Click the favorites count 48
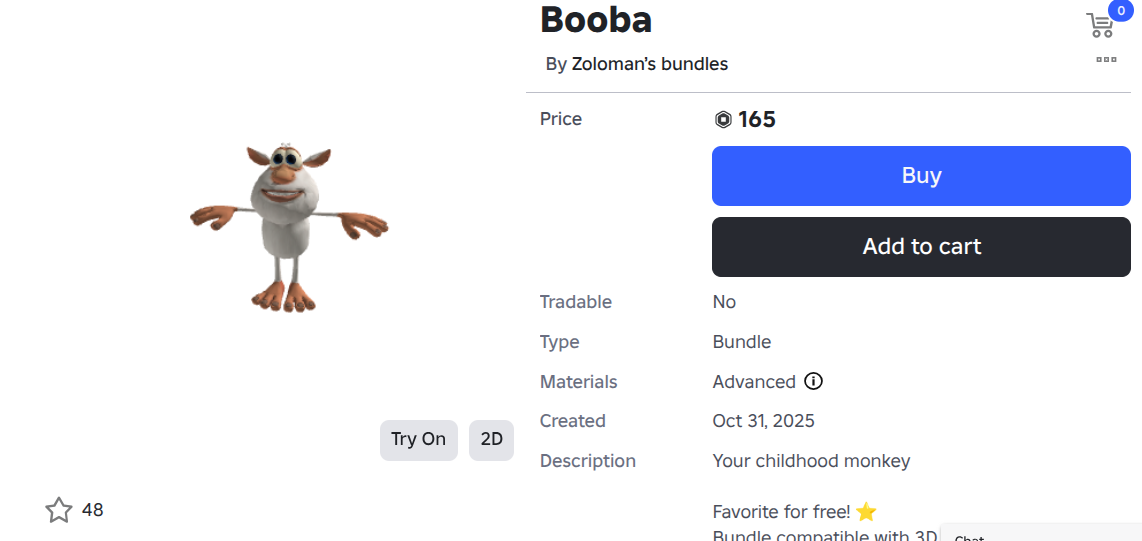Screen dimensions: 1142x541 (93, 510)
